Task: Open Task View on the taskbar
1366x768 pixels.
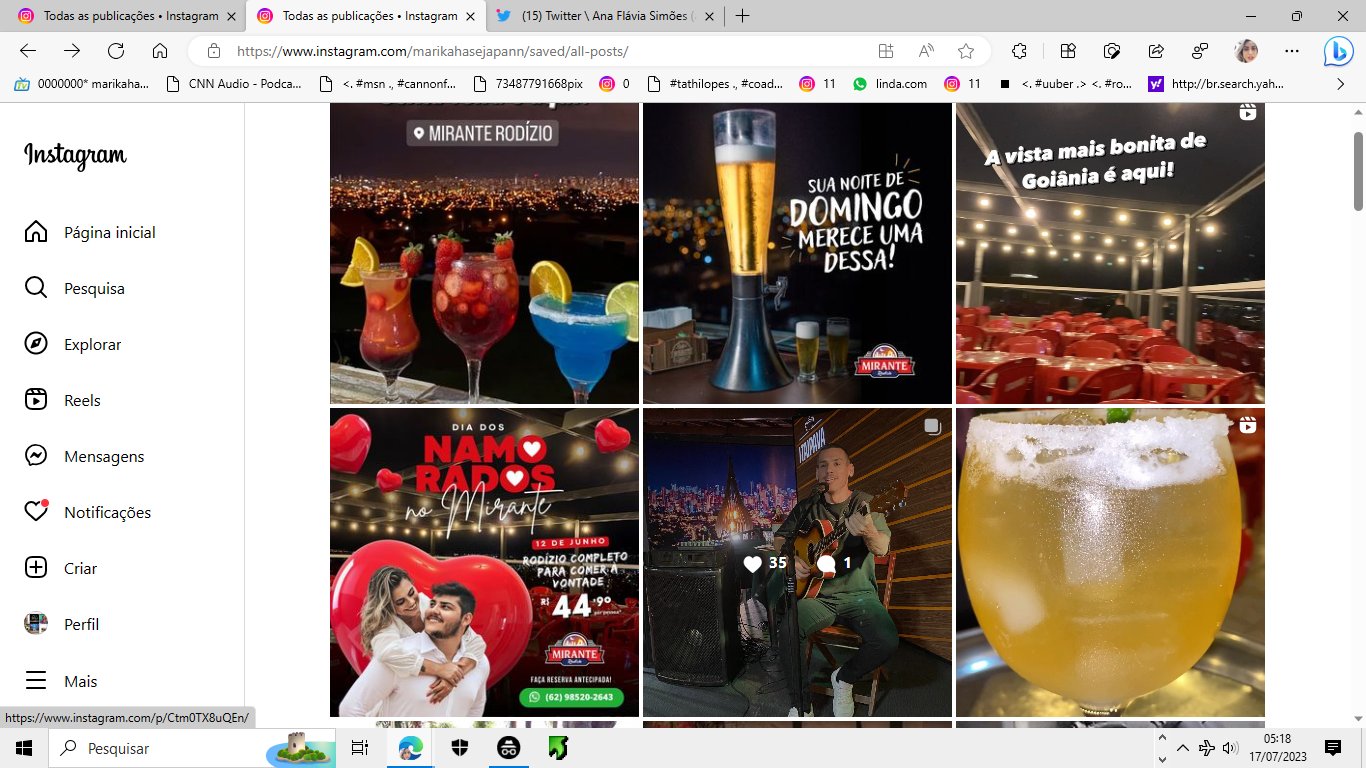Action: point(360,748)
